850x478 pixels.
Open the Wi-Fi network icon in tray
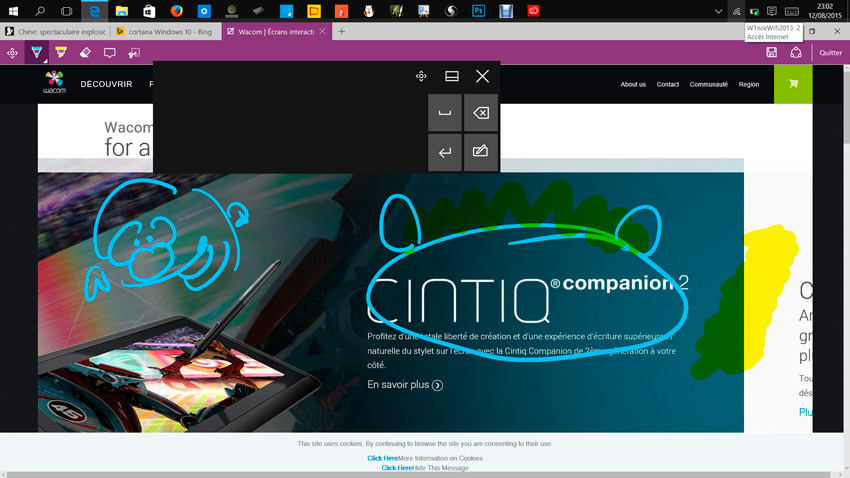point(736,11)
